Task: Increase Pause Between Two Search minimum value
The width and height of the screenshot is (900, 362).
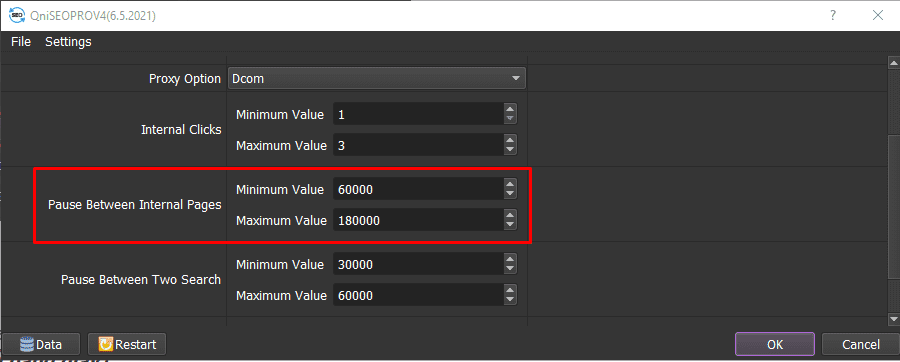Action: click(x=510, y=260)
